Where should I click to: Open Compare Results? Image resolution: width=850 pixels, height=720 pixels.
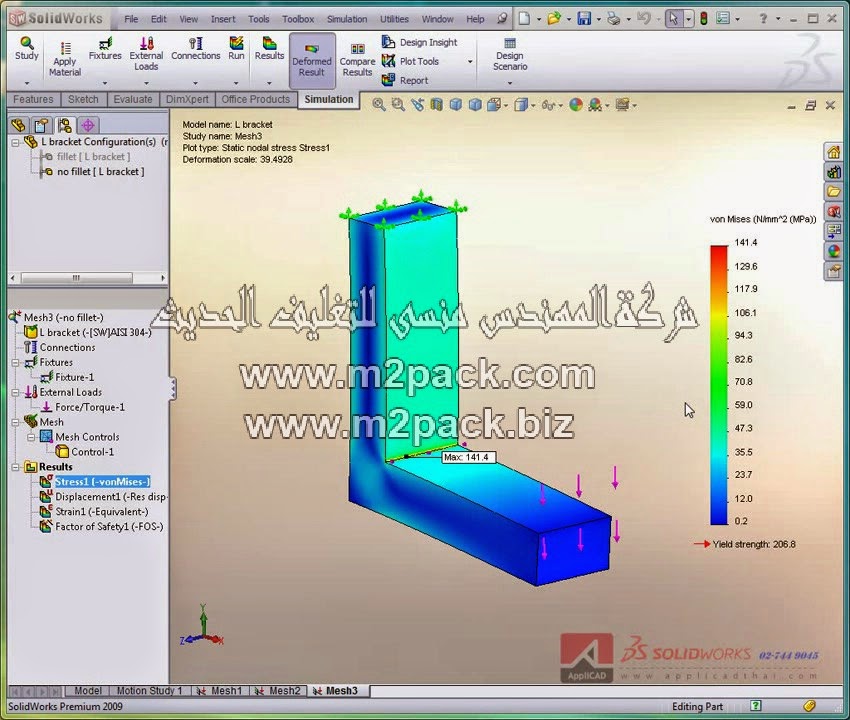357,60
